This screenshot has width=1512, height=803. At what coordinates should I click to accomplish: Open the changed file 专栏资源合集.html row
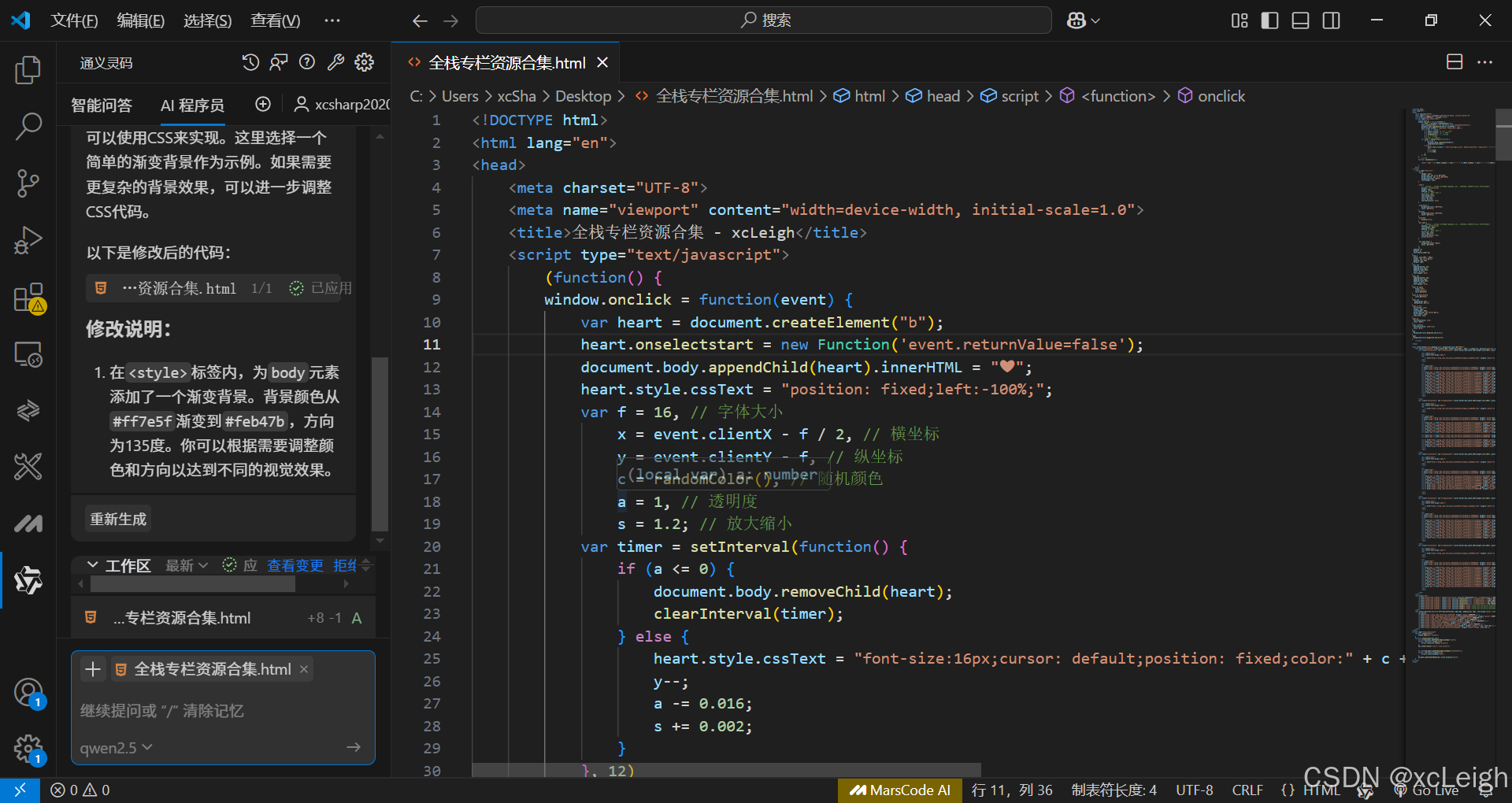coord(223,618)
